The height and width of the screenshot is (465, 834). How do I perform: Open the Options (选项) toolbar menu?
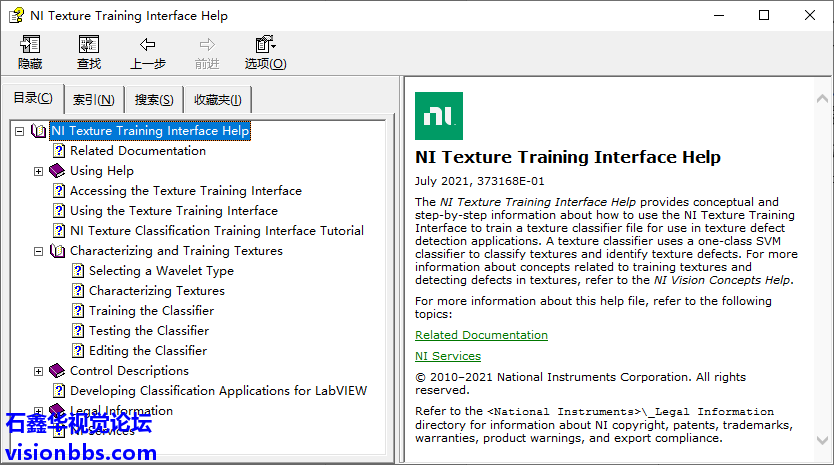pyautogui.click(x=264, y=45)
